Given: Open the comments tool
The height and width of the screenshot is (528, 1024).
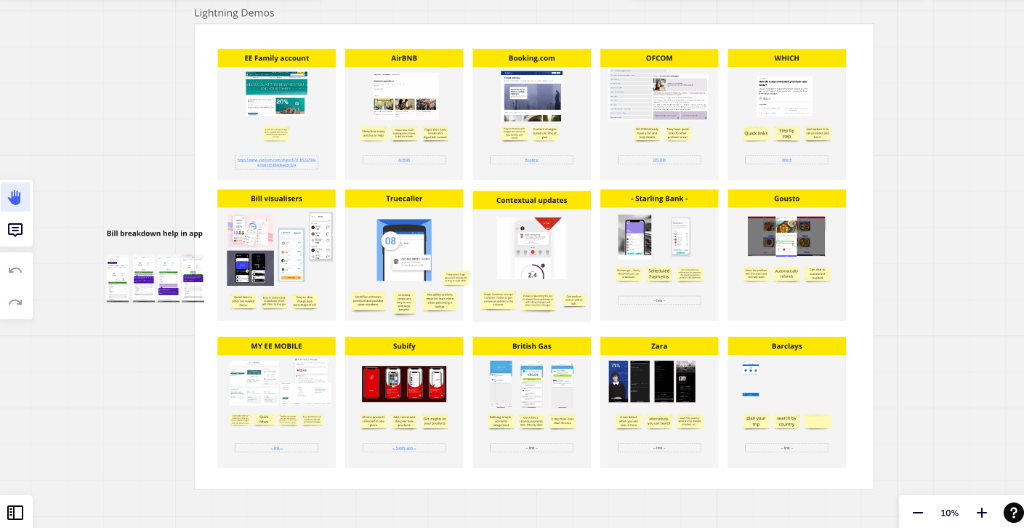Looking at the screenshot, I should (x=16, y=230).
